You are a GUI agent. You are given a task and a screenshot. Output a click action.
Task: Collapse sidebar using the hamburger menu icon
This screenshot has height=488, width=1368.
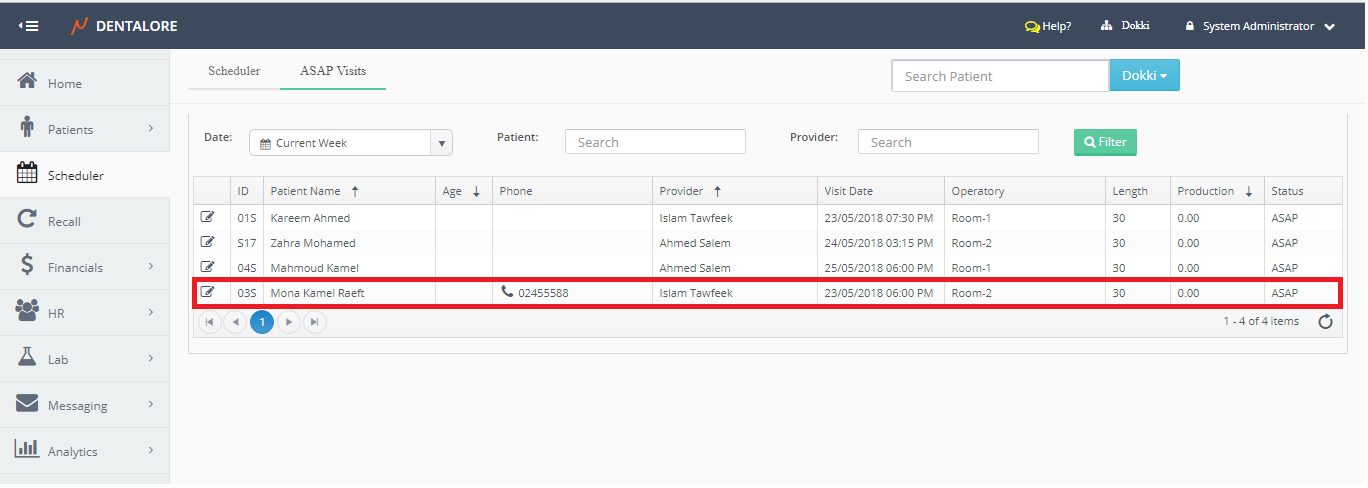(x=28, y=26)
